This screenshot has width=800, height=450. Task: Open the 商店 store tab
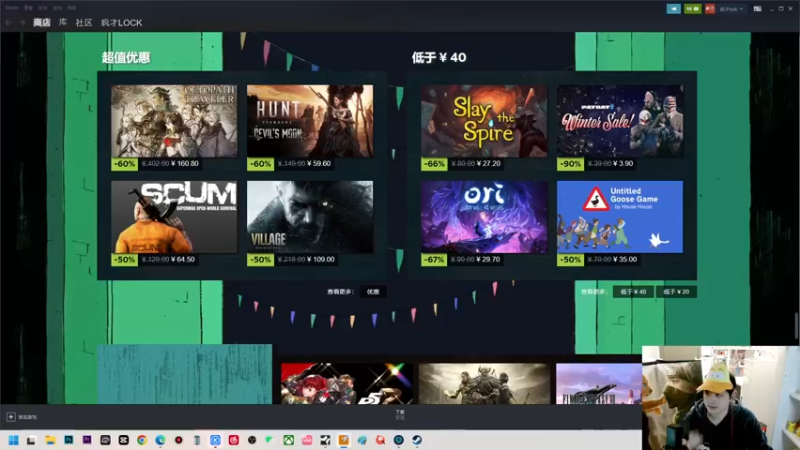tap(42, 22)
